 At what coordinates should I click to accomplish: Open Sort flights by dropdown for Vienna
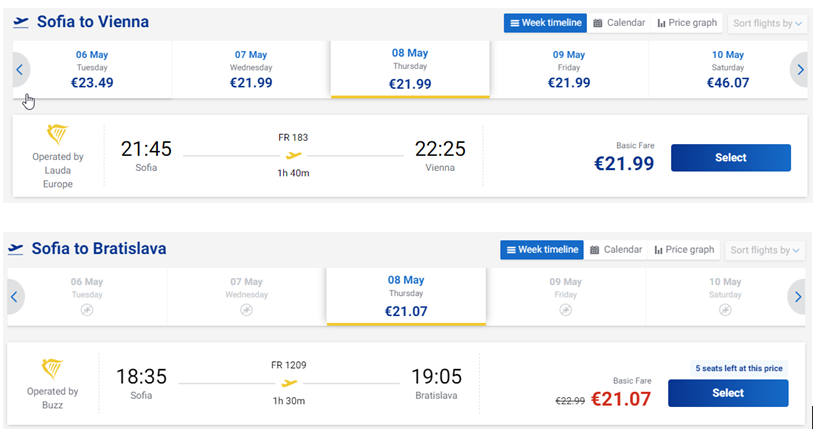pos(767,24)
